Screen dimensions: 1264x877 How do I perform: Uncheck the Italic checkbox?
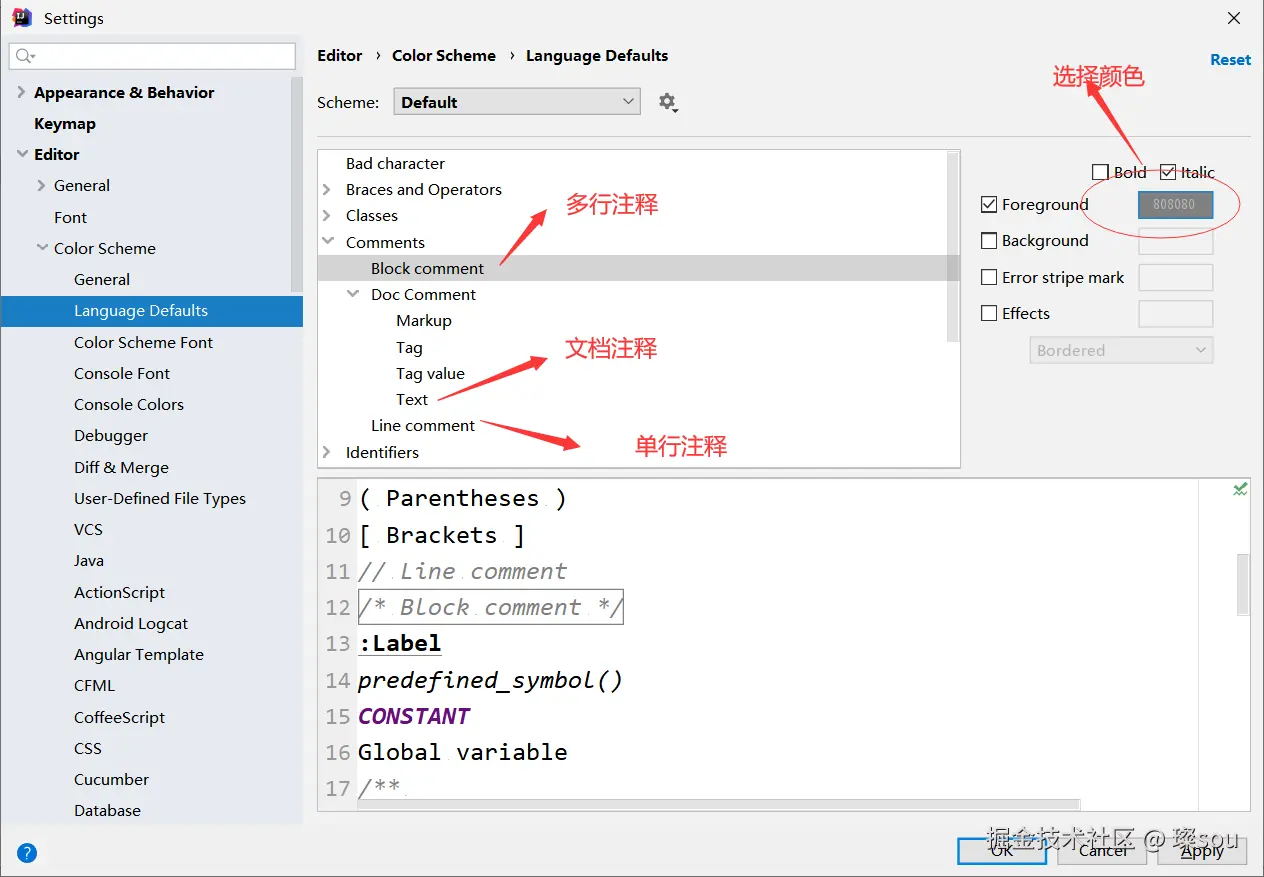(1168, 172)
